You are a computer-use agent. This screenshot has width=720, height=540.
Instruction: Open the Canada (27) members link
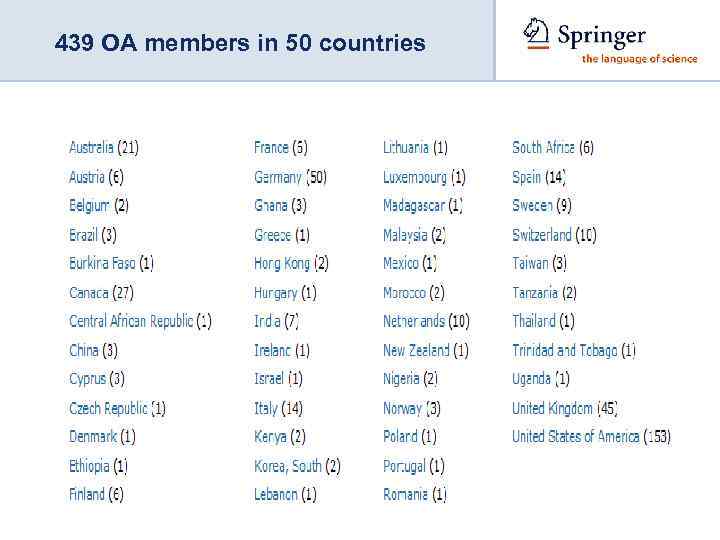(101, 293)
